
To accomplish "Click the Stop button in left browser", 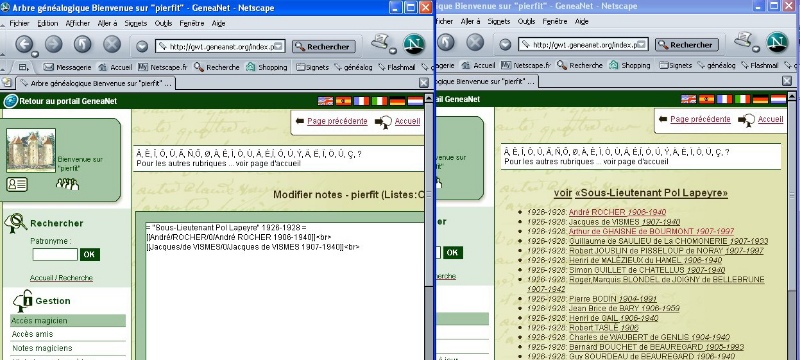I will tap(112, 44).
